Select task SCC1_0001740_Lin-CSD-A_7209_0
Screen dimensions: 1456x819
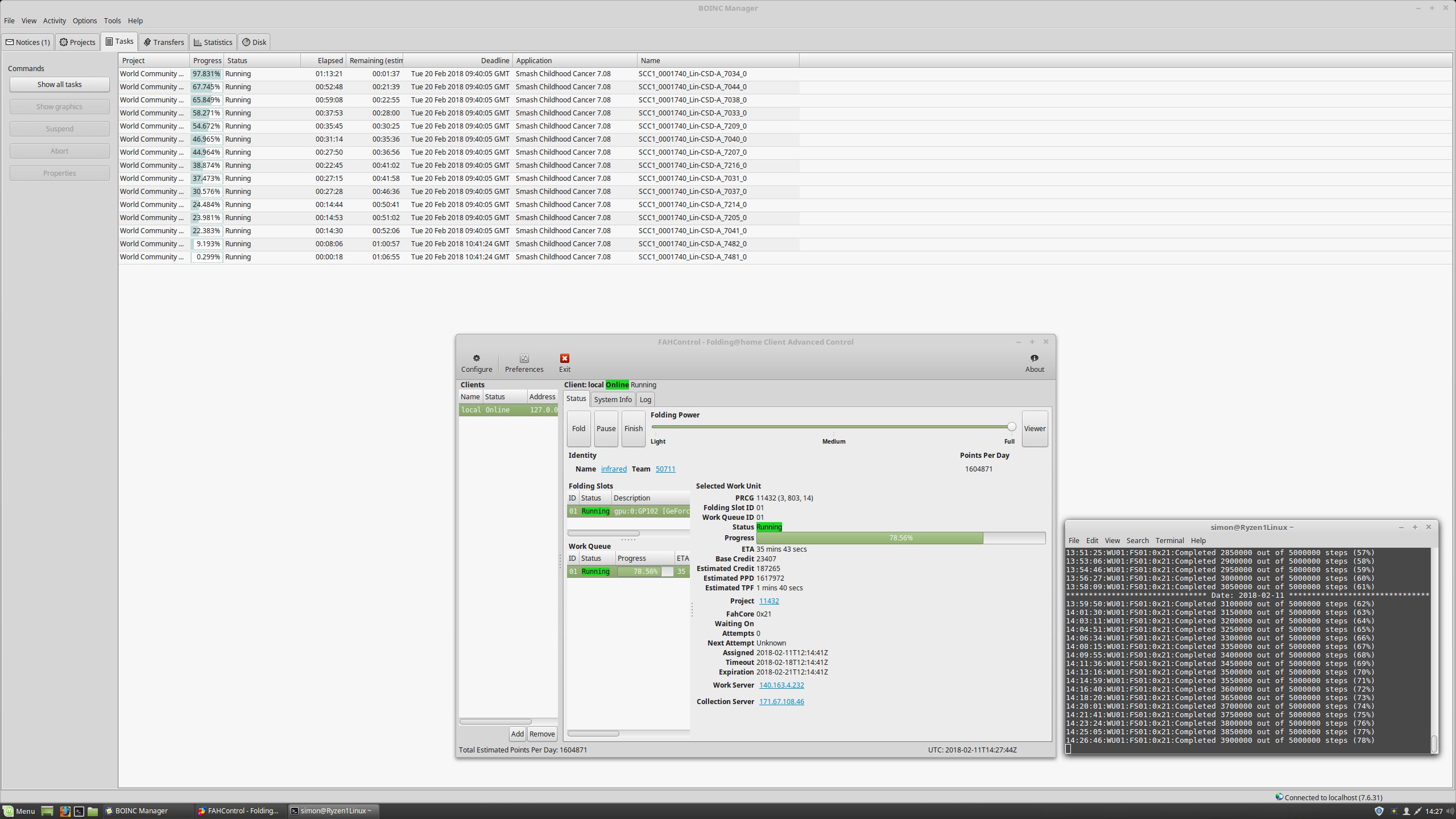(x=459, y=126)
